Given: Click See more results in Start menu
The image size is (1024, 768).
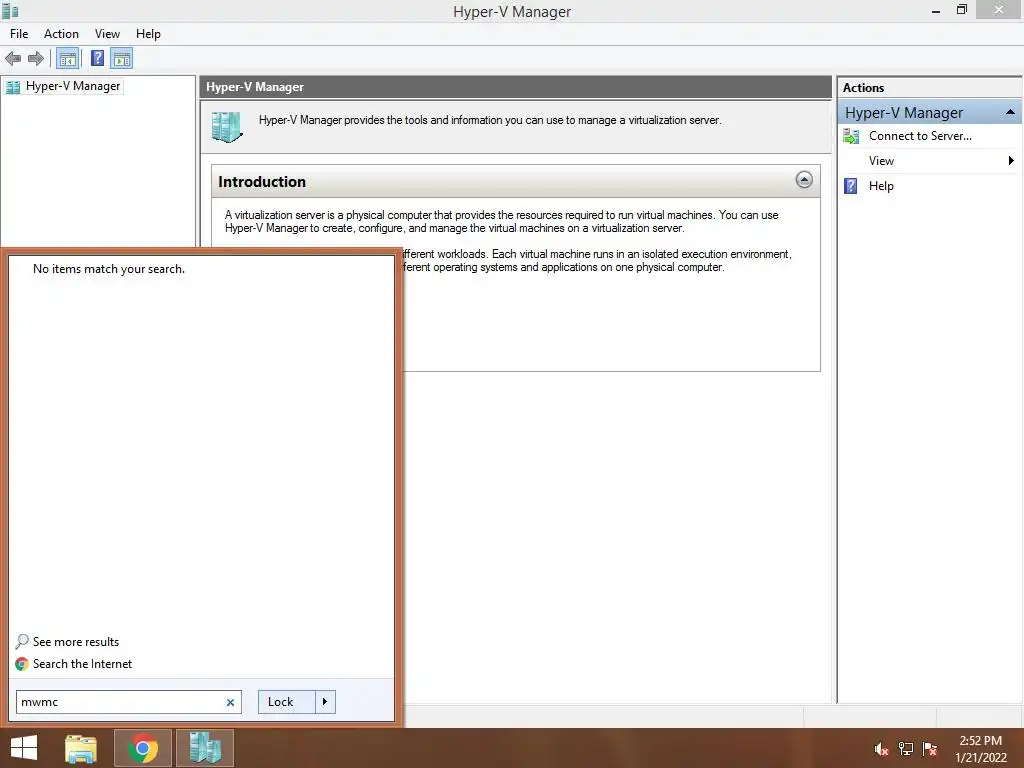Looking at the screenshot, I should click(76, 642).
